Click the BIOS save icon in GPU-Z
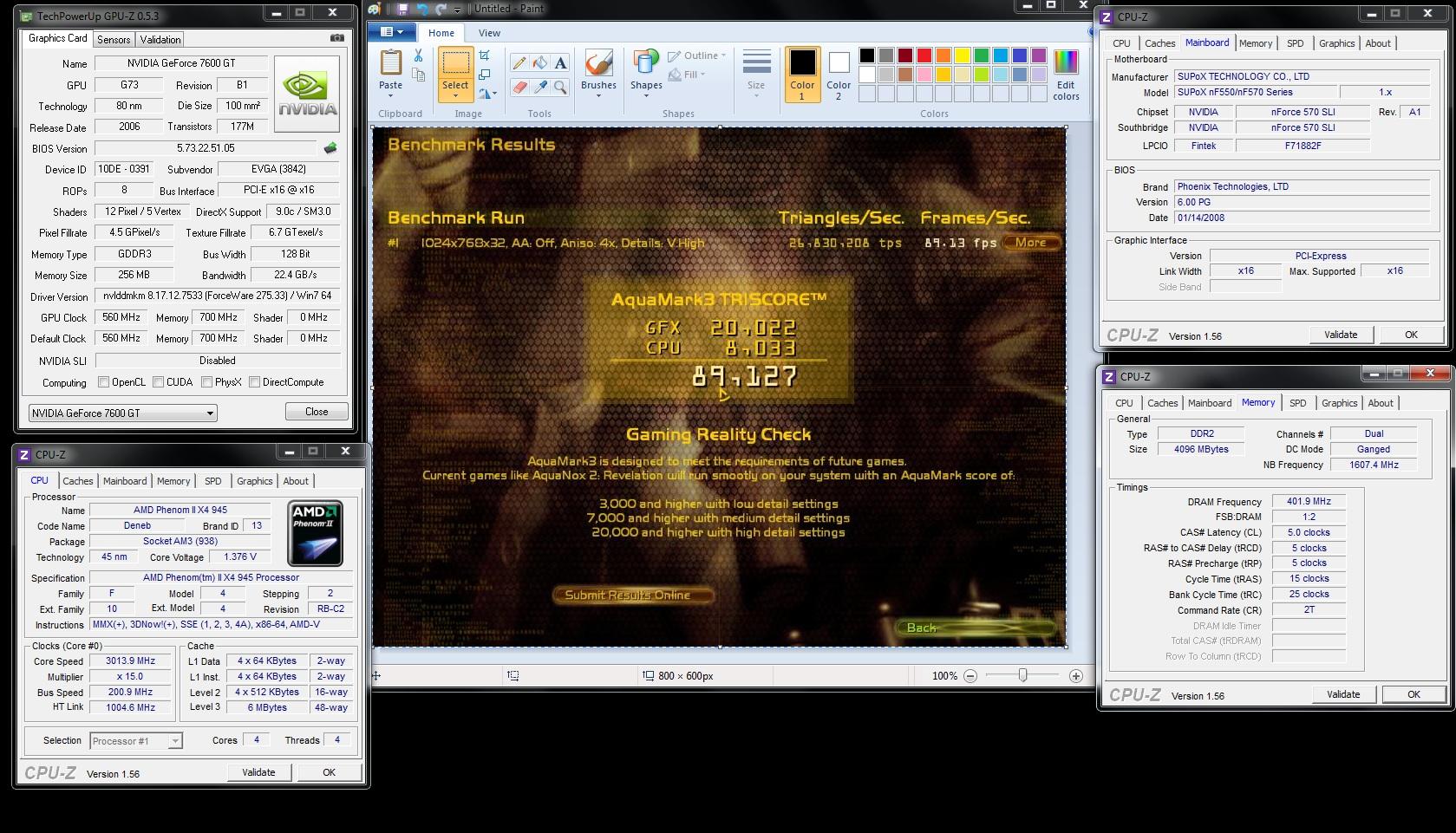This screenshot has height=833, width=1456. tap(330, 148)
